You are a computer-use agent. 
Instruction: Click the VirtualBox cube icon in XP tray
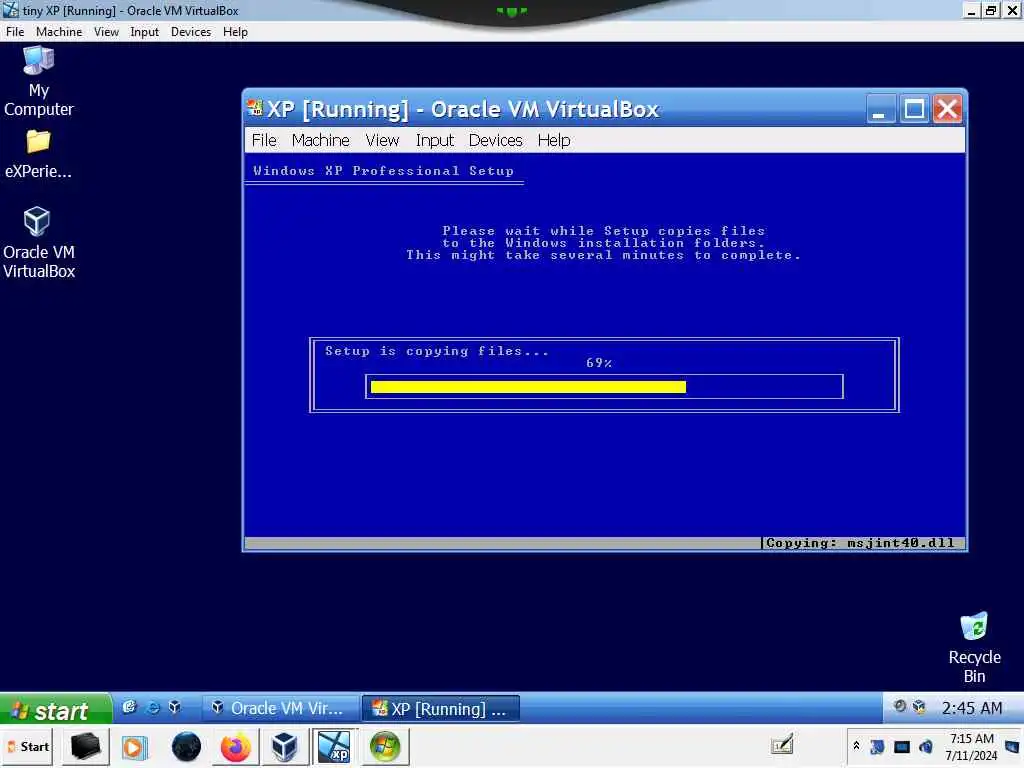(919, 707)
